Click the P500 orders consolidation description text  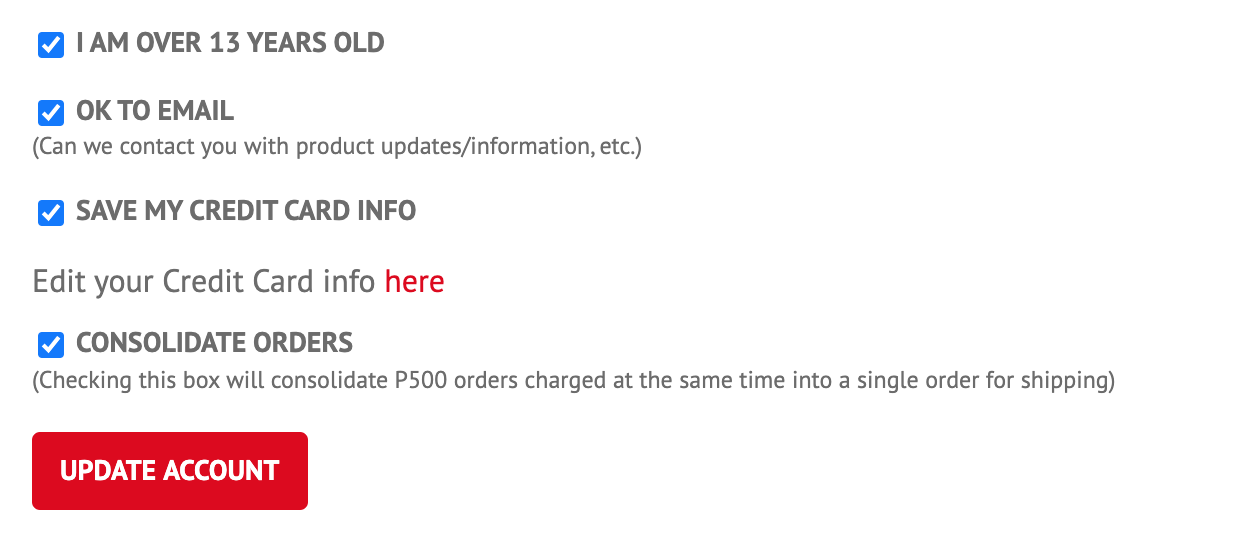(x=573, y=381)
